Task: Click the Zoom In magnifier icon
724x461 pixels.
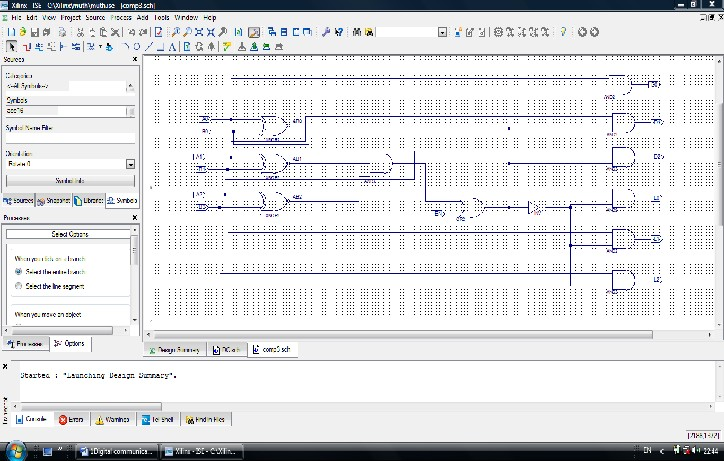Action: tap(175, 32)
